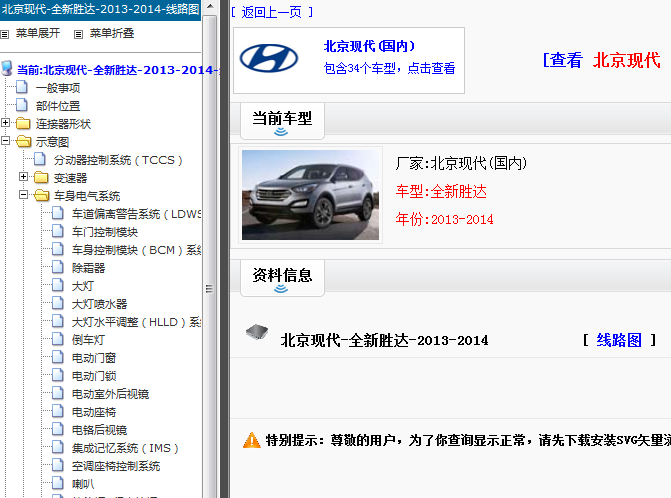The image size is (671, 498).
Task: Click page icon beside 倒车灯
Action: (58, 339)
